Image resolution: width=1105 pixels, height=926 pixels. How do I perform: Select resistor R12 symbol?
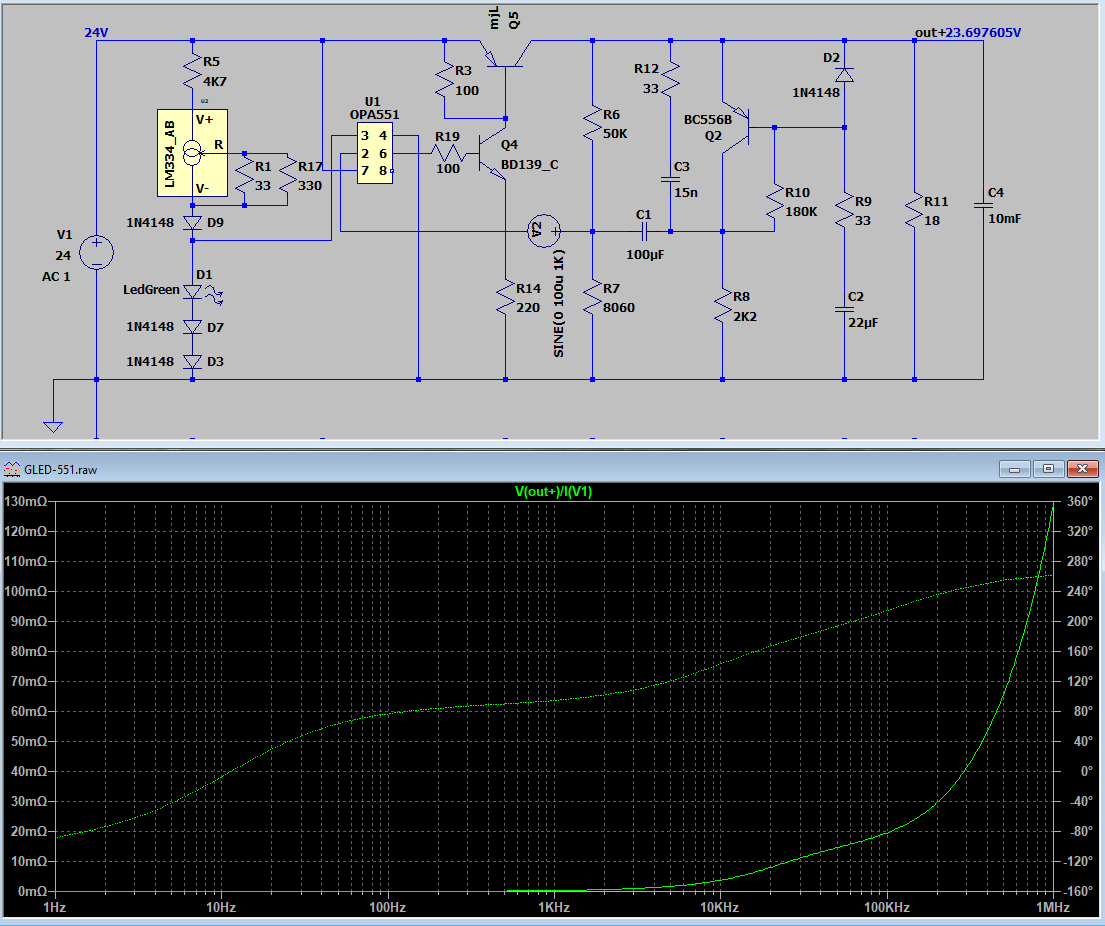coord(670,79)
